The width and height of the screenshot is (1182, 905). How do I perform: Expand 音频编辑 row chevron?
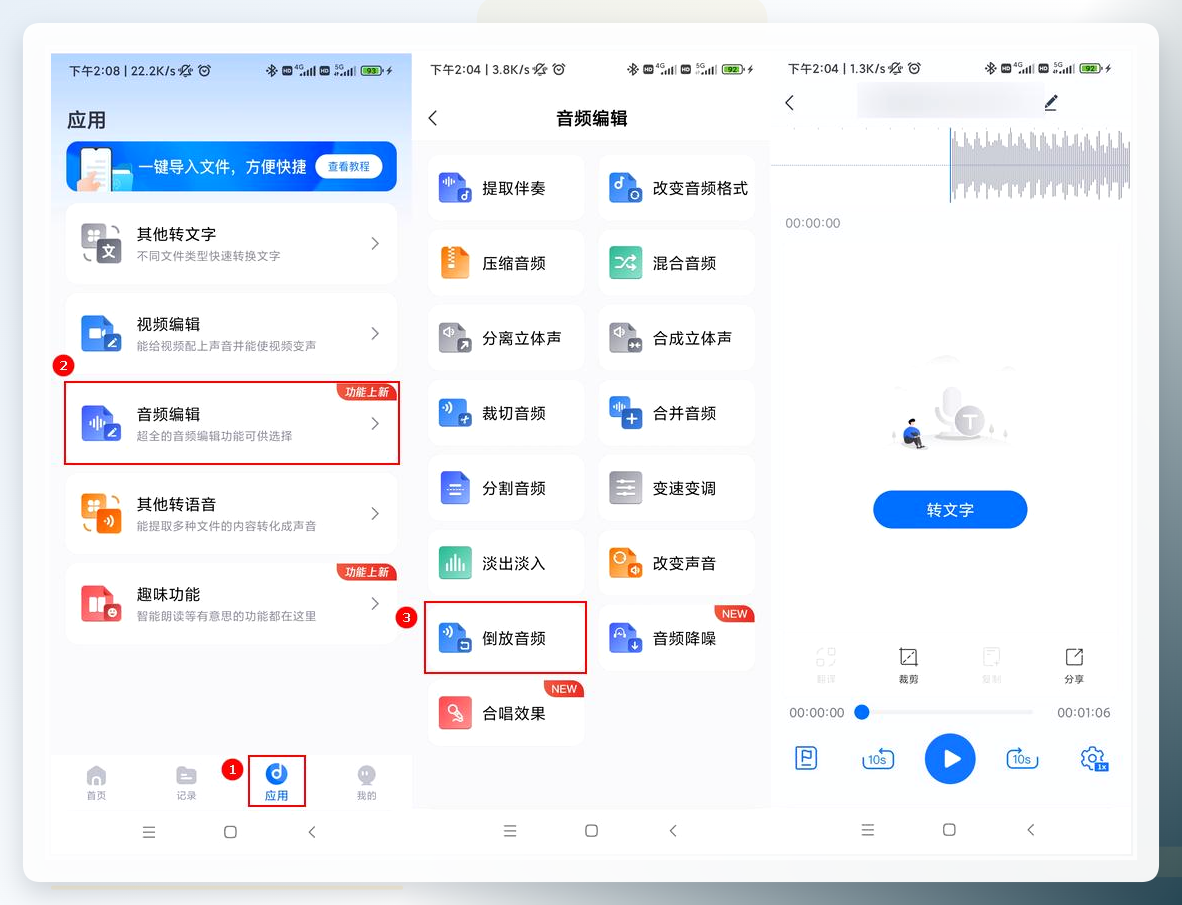click(375, 423)
